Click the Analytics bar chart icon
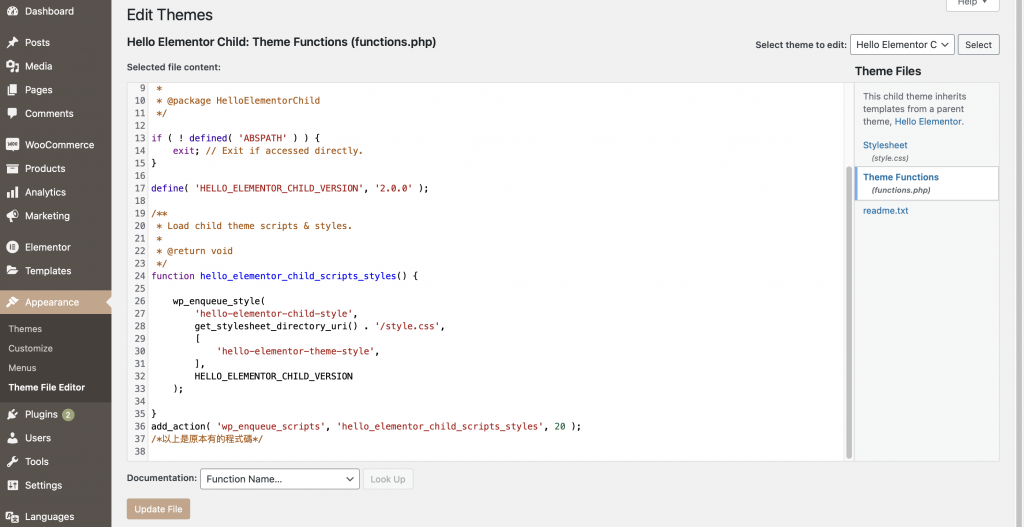This screenshot has height=527, width=1024. coord(12,192)
